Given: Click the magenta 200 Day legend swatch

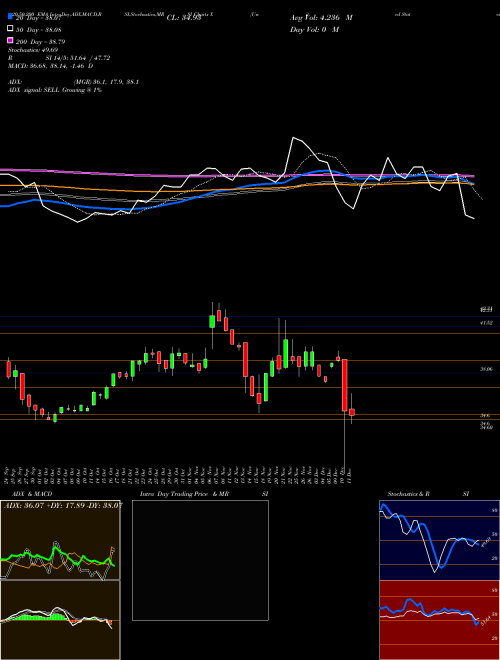Looking at the screenshot, I should (x=10, y=40).
